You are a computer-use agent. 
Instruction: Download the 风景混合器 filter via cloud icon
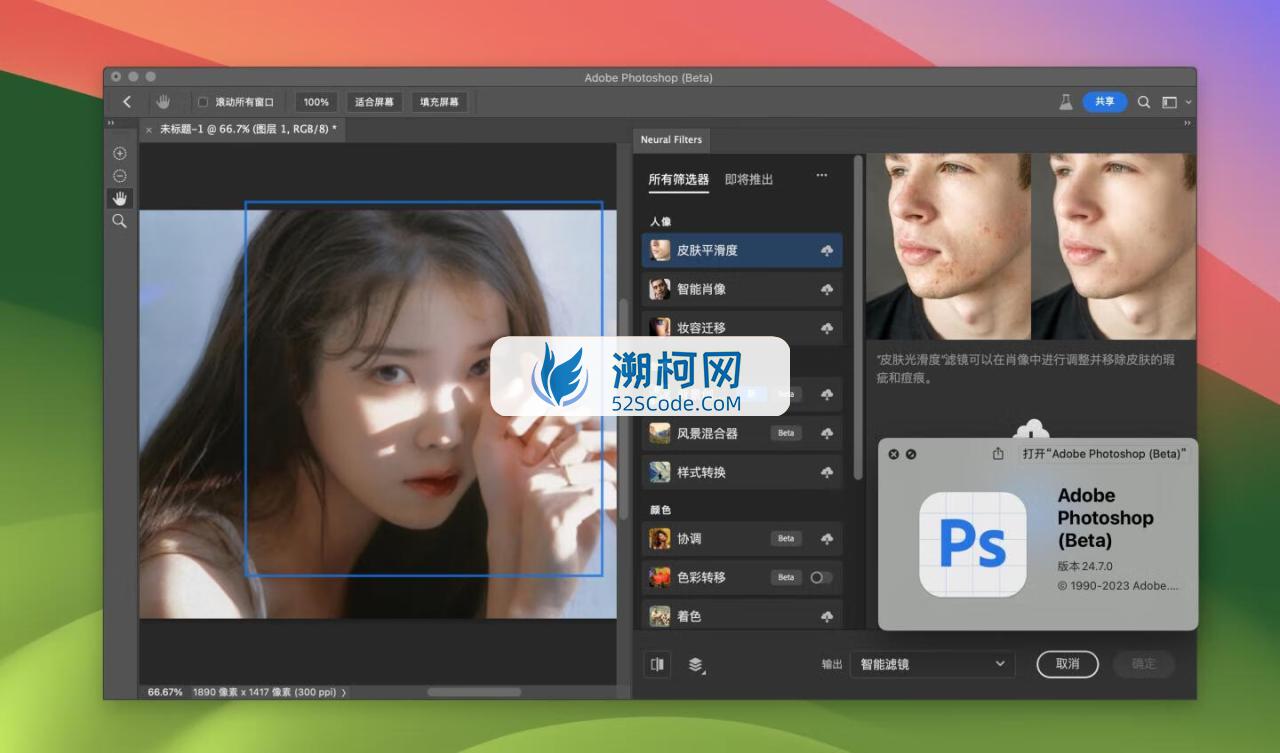click(827, 434)
